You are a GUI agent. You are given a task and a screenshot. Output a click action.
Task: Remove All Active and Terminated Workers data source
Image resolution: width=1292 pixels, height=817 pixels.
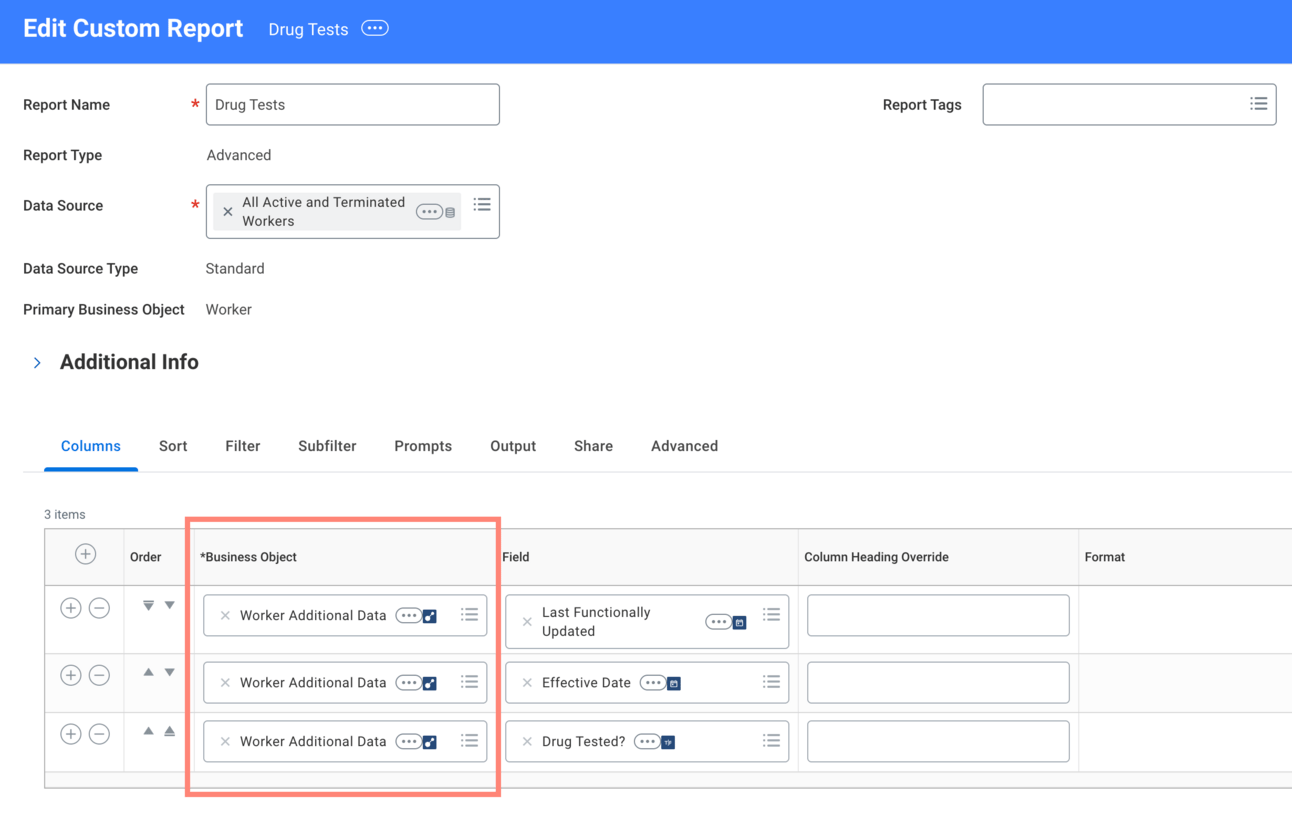[228, 212]
